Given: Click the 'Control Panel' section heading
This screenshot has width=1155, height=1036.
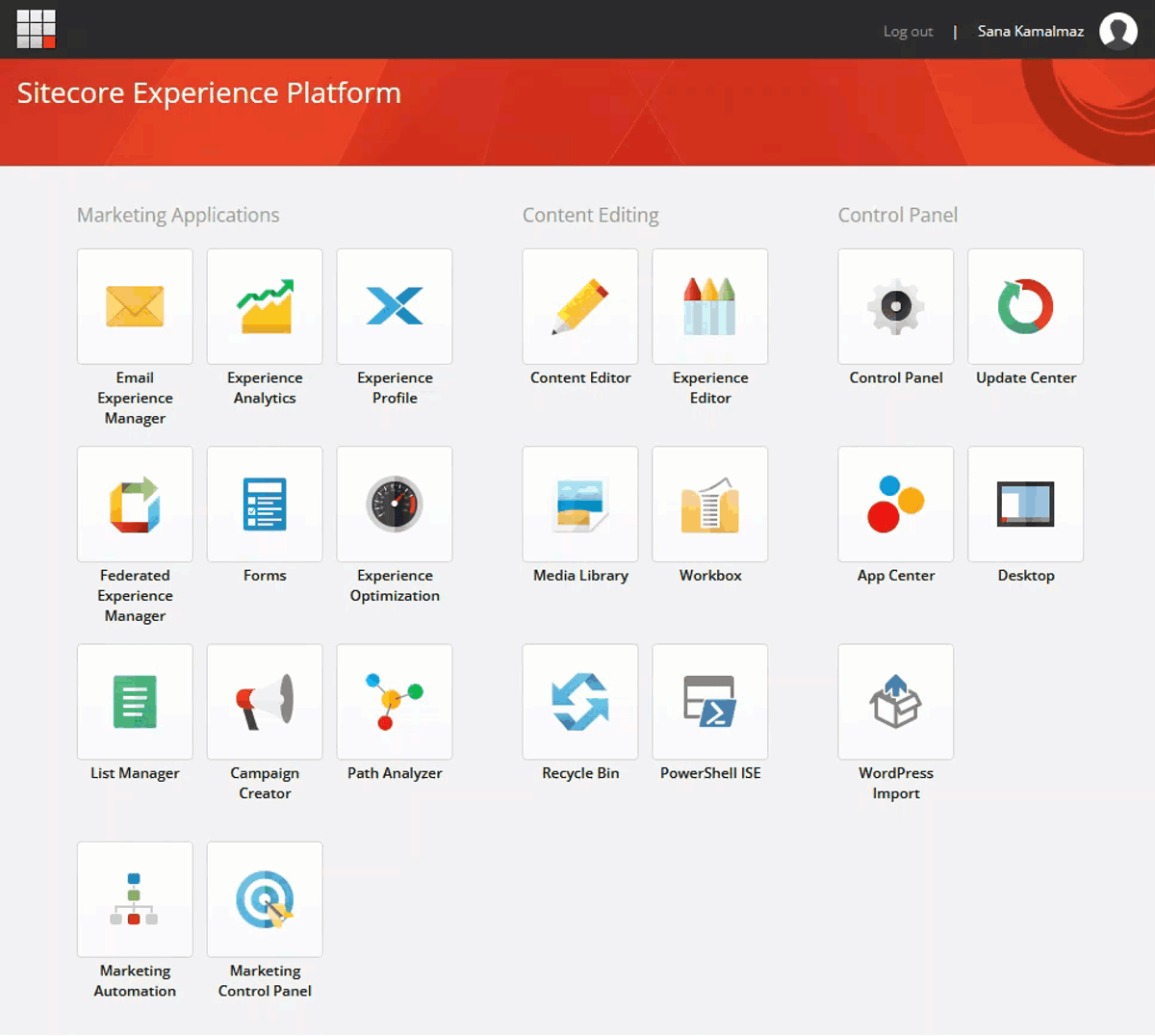Looking at the screenshot, I should [x=898, y=215].
